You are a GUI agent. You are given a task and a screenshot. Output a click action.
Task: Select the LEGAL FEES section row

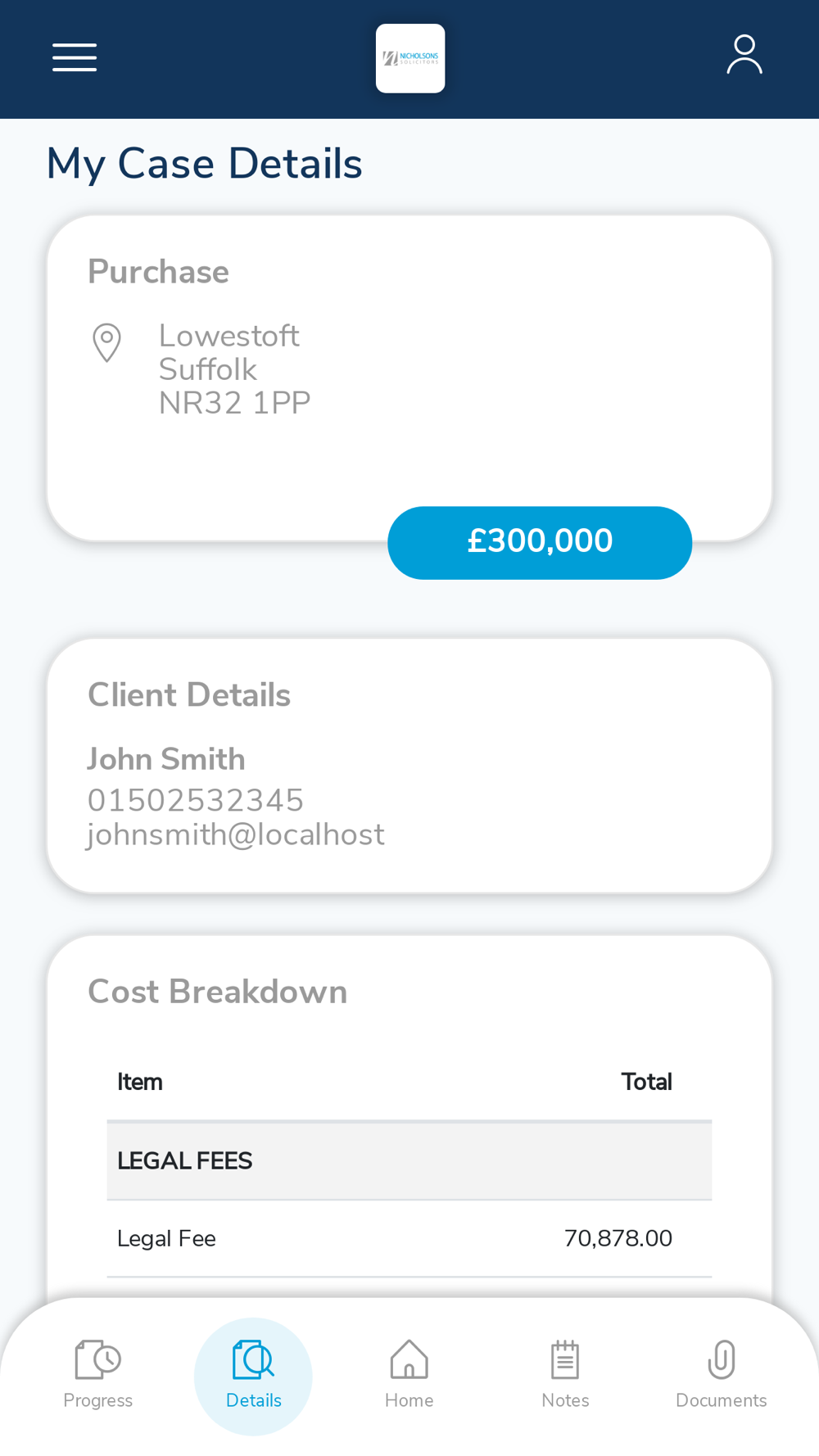[409, 1160]
